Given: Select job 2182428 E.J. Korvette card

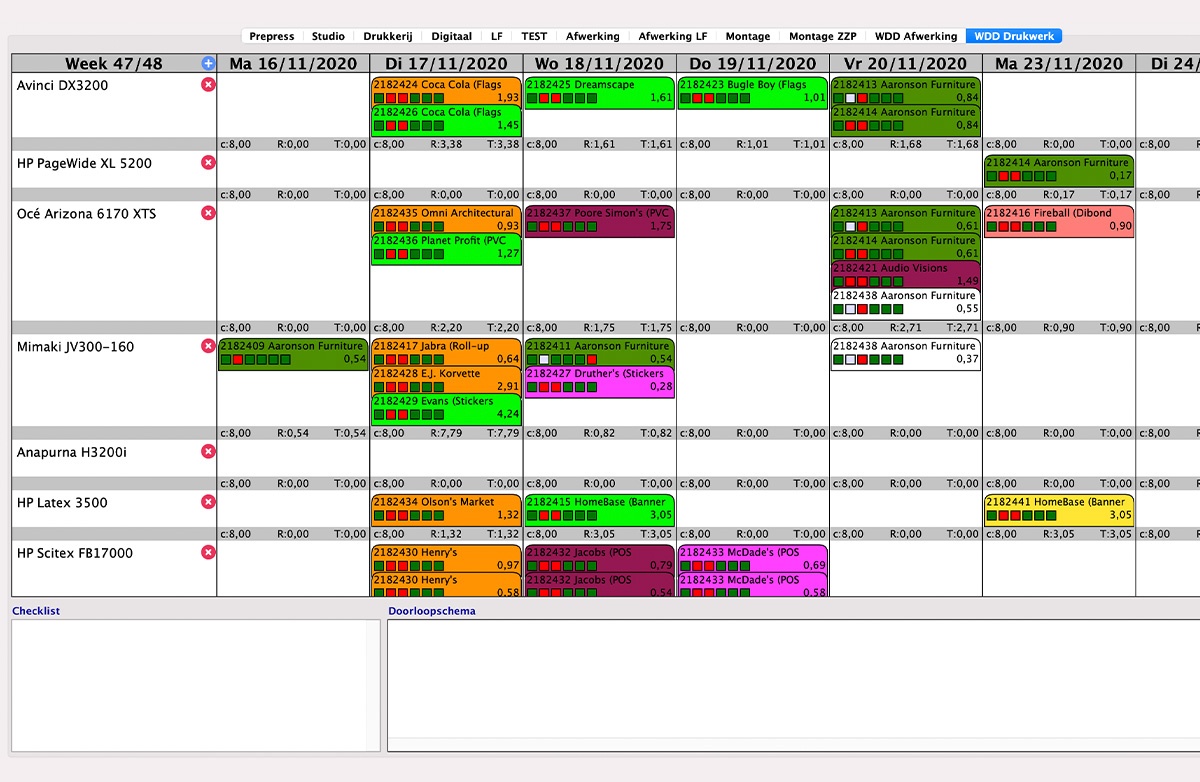Looking at the screenshot, I should [446, 380].
